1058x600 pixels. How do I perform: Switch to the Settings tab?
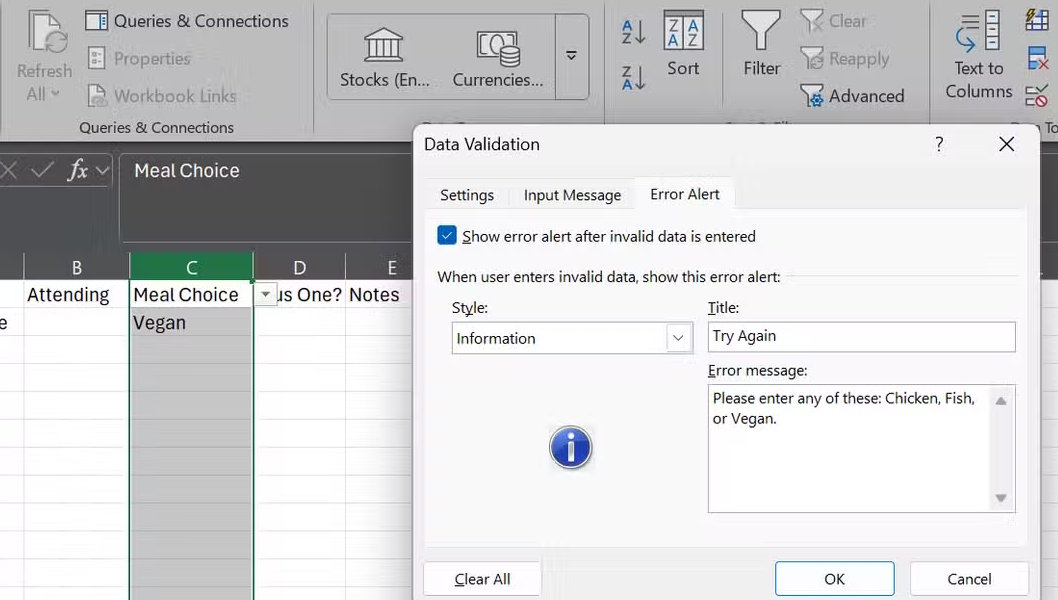tap(467, 195)
